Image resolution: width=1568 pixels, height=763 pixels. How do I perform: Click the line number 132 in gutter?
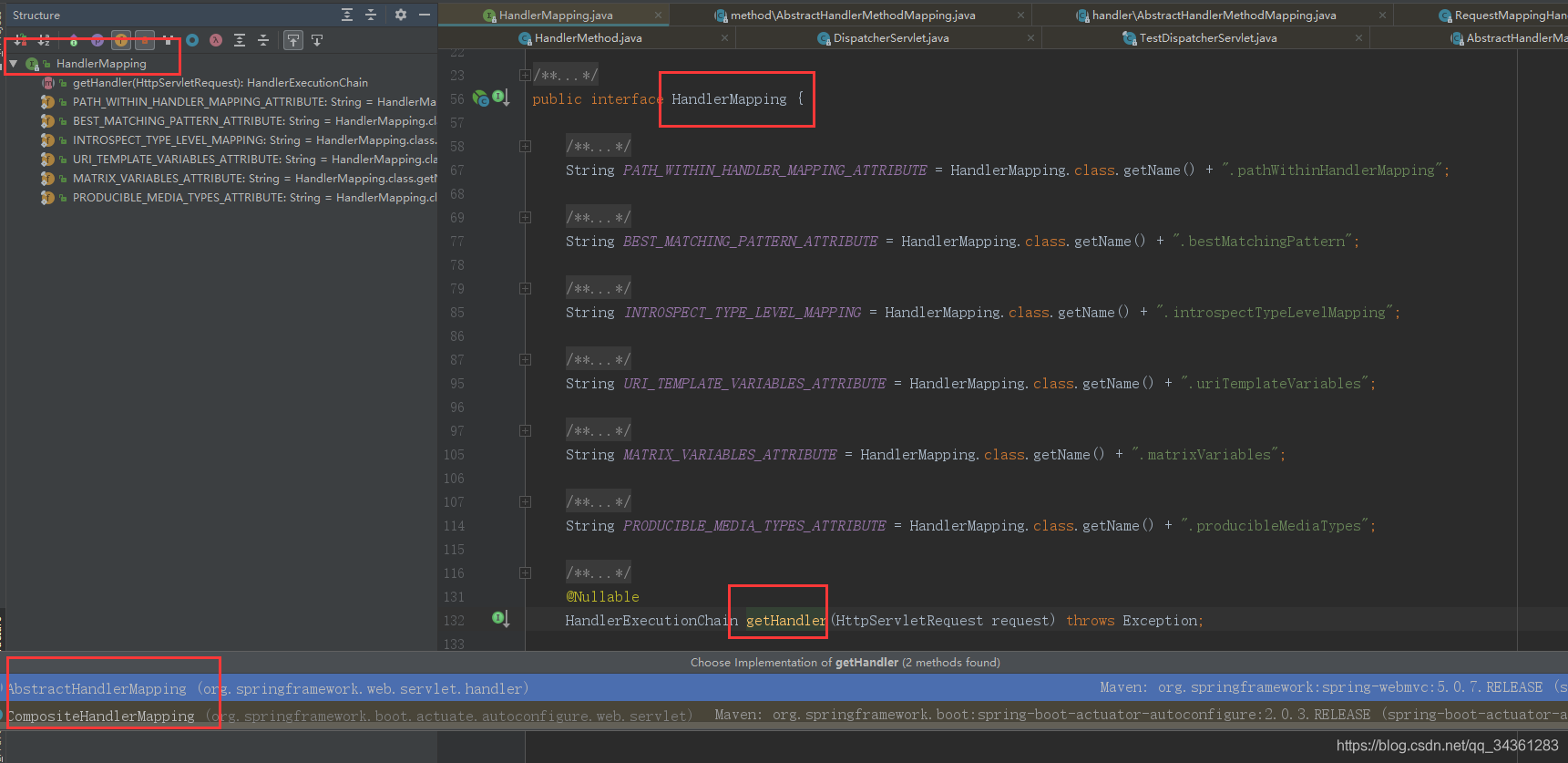coord(454,621)
